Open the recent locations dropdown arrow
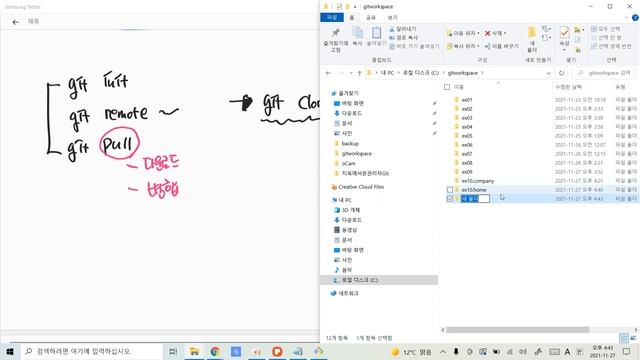 350,73
